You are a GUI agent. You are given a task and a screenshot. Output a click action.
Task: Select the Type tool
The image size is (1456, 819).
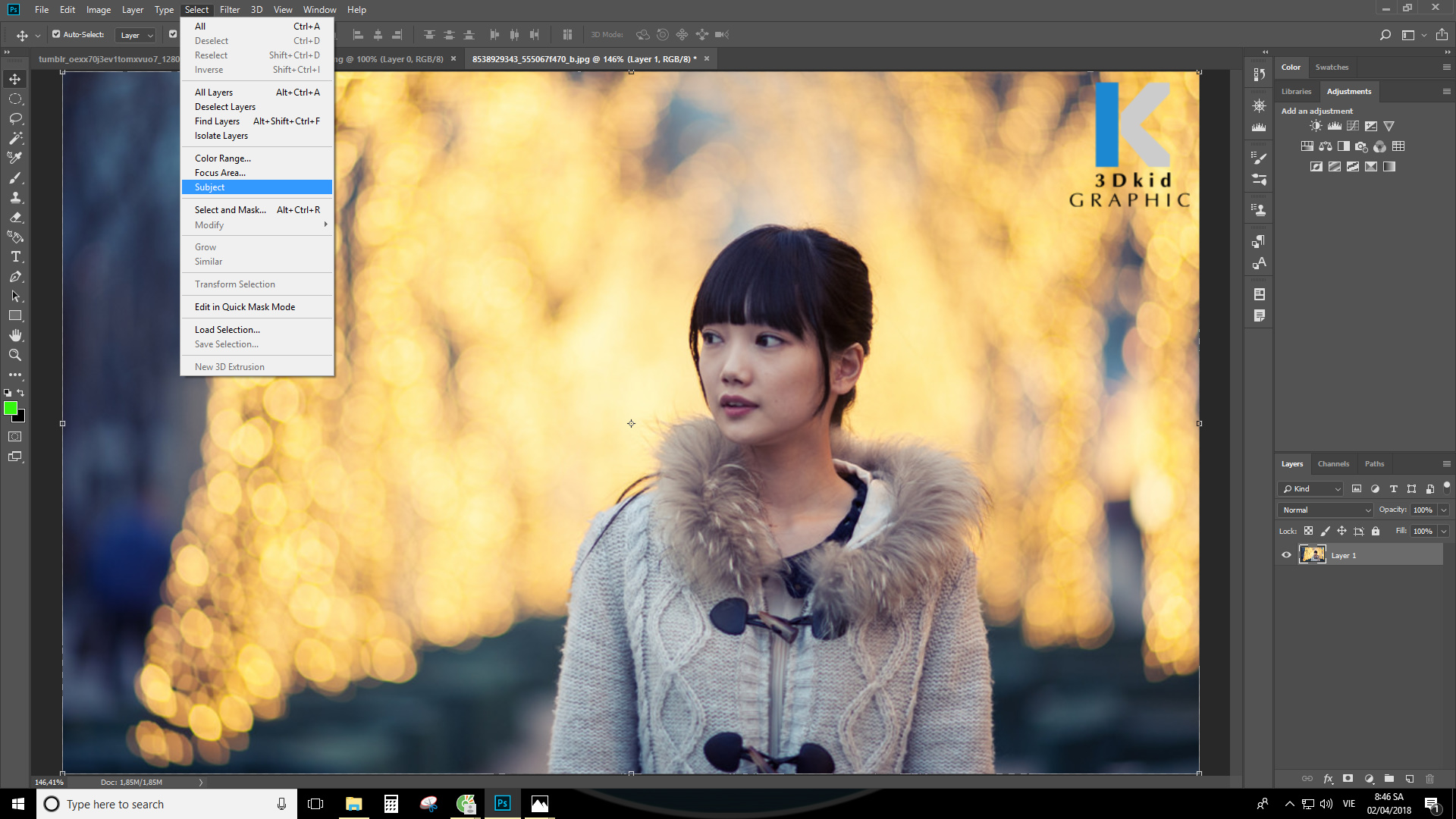[15, 257]
